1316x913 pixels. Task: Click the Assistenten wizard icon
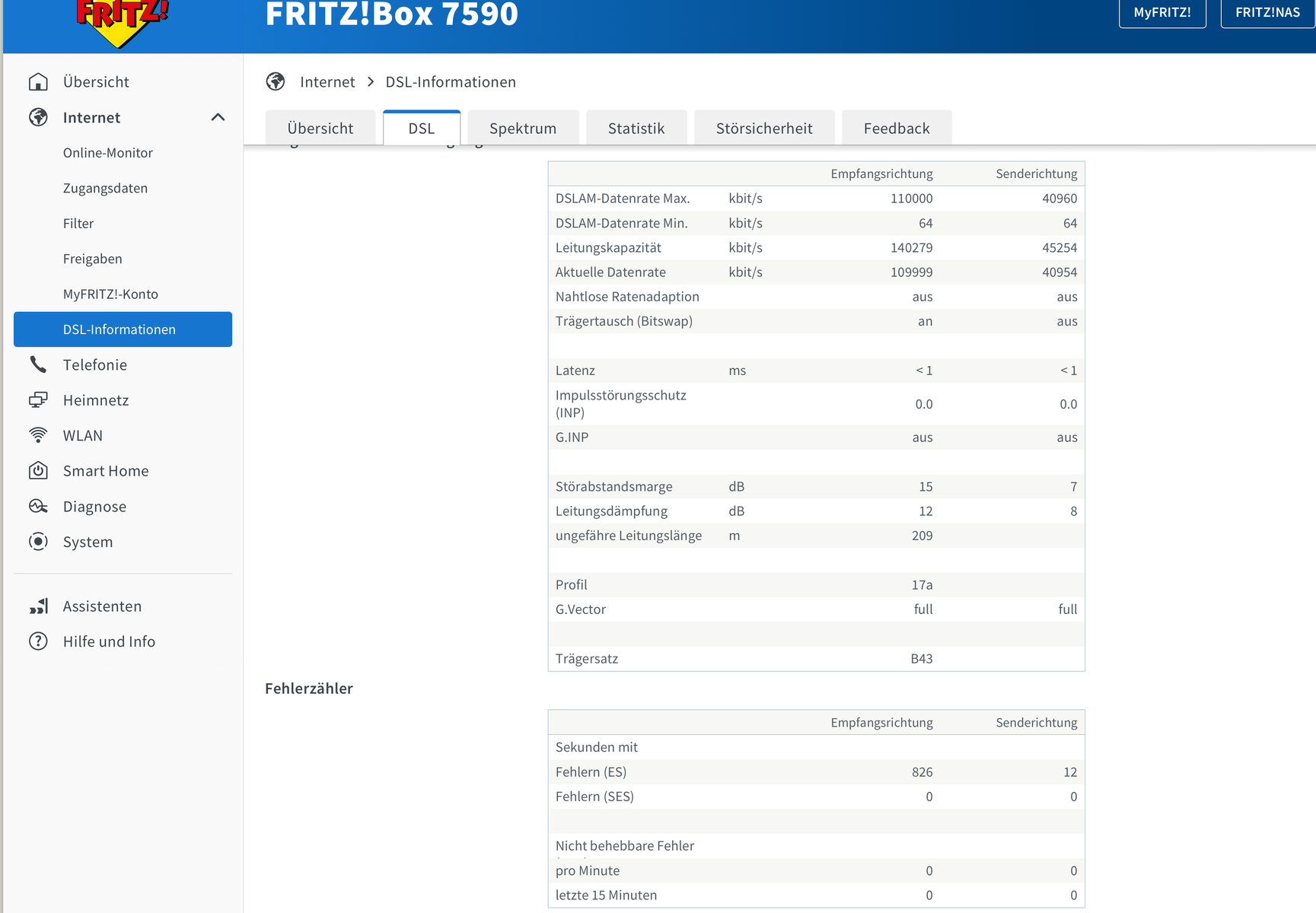click(x=38, y=606)
